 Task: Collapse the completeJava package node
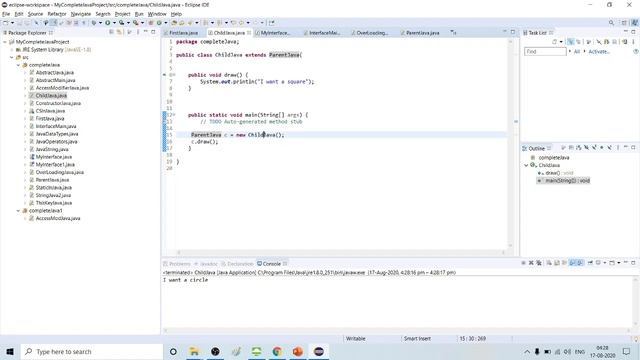coord(18,65)
